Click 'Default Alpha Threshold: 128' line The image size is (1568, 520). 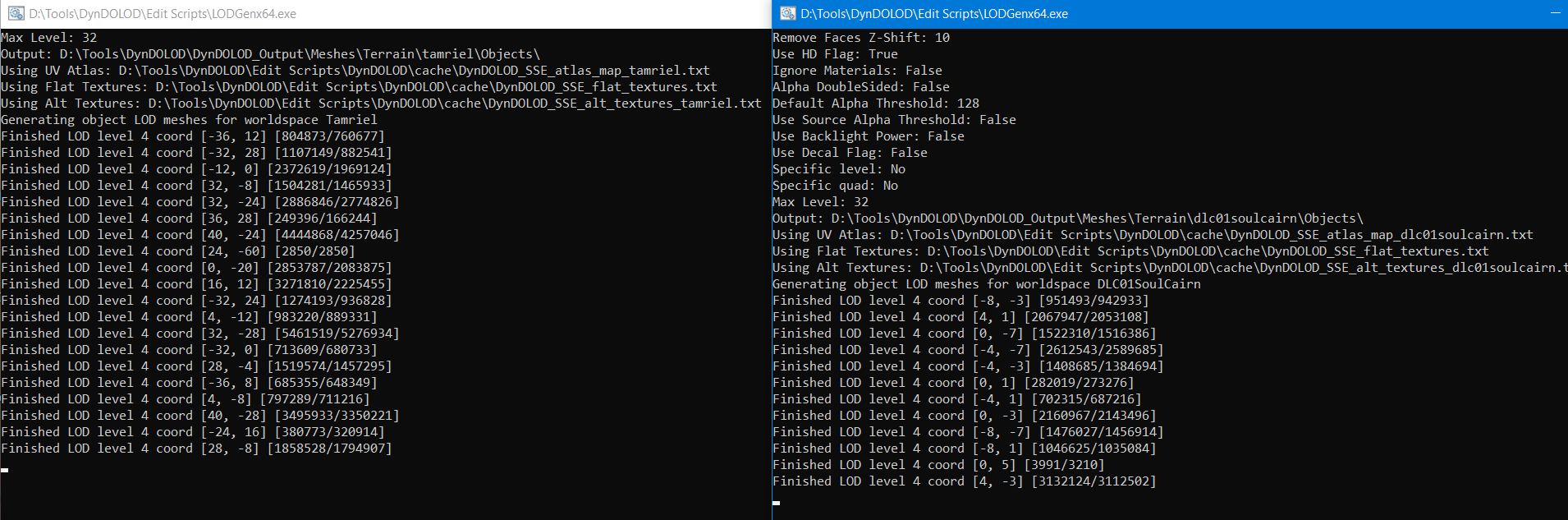tap(876, 104)
